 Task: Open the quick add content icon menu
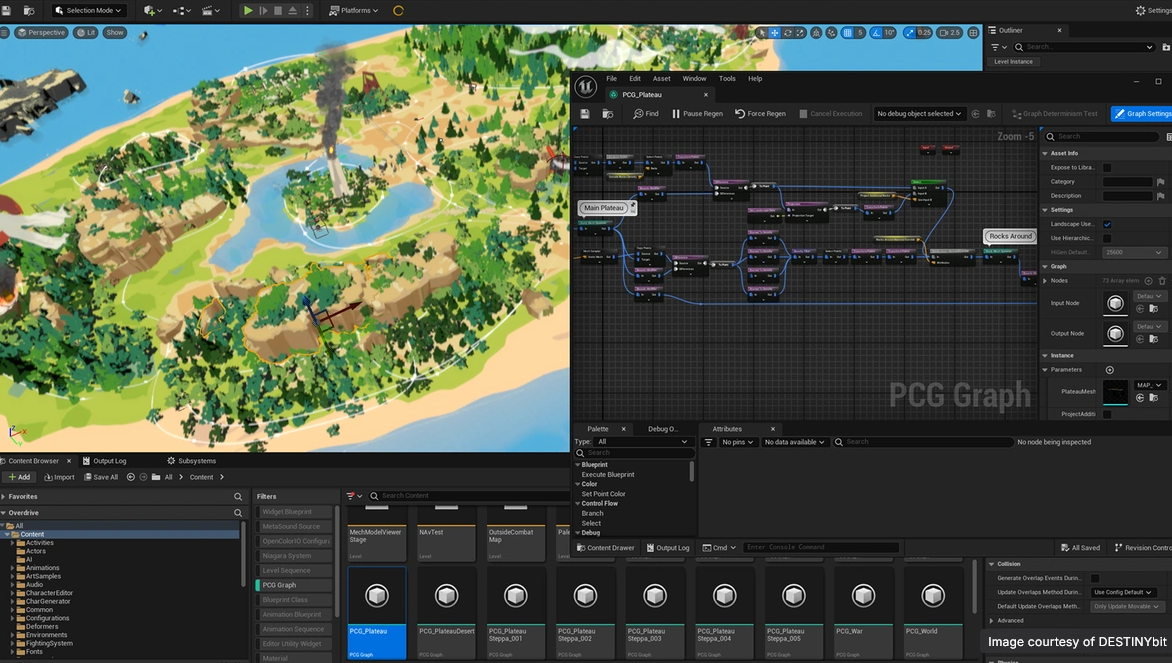[x=151, y=10]
